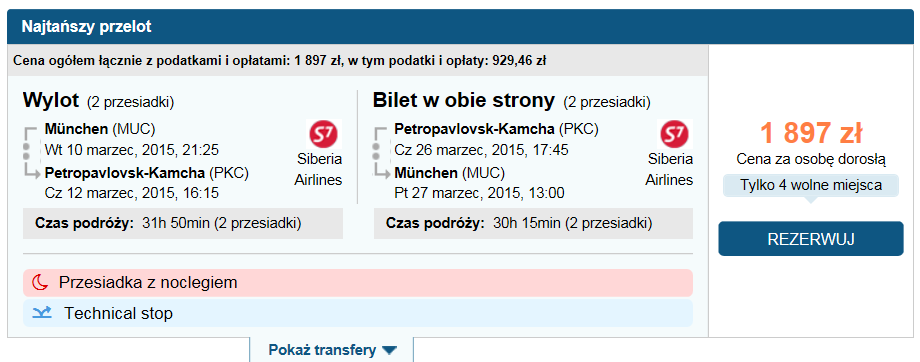Screen dimensions: 920x362
Task: Click the REZERWUJ button
Action: coord(811,239)
